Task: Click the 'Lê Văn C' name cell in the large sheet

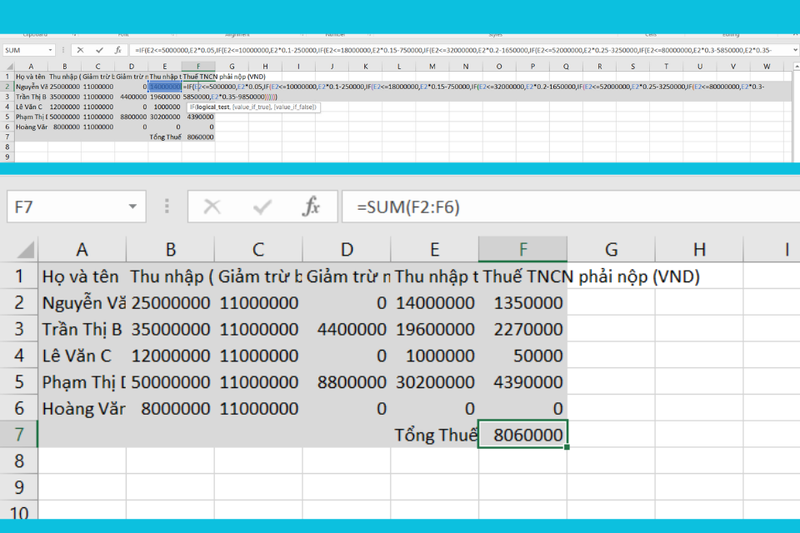Action: (x=82, y=356)
